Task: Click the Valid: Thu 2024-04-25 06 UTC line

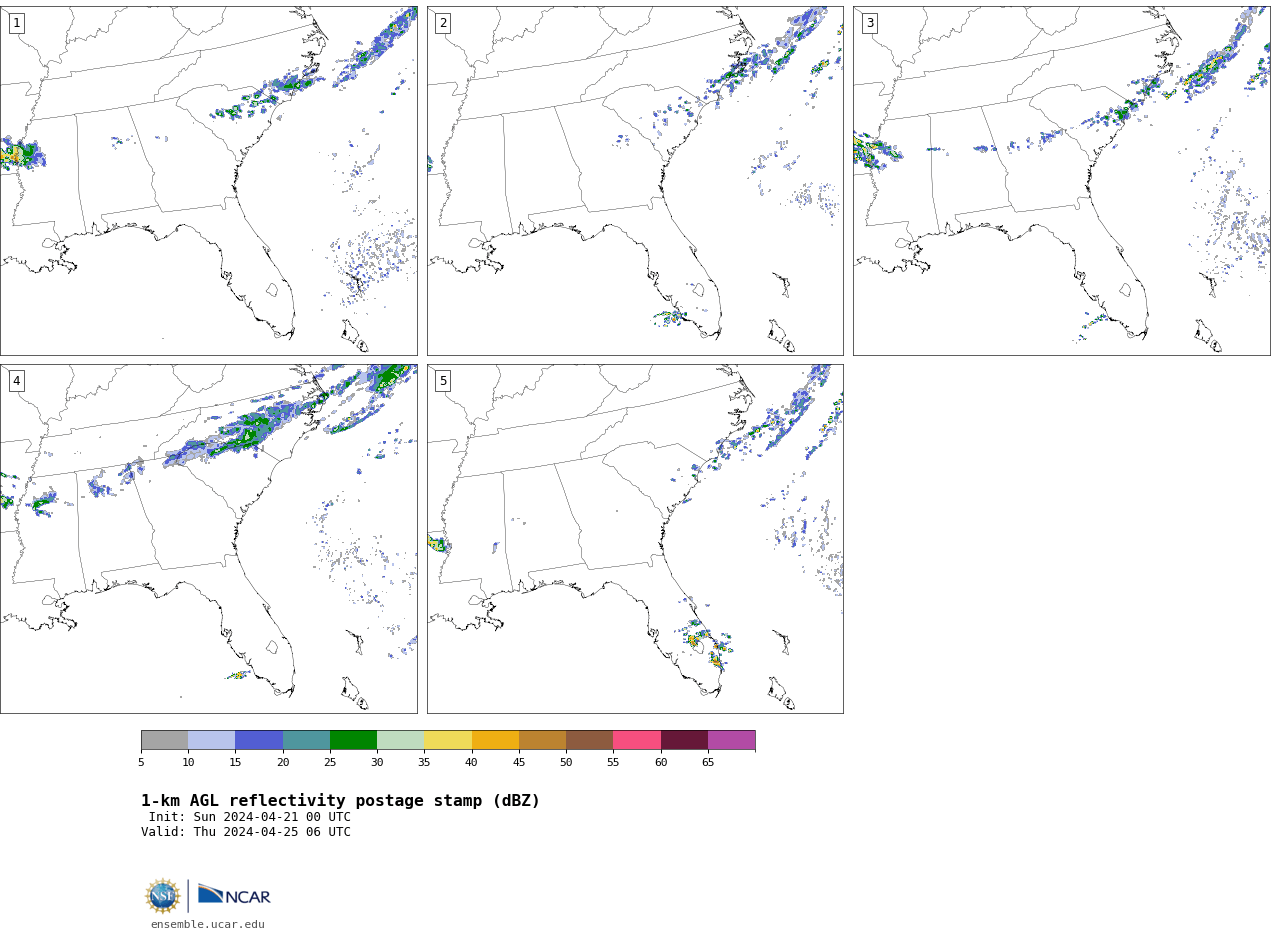Action: [x=246, y=832]
